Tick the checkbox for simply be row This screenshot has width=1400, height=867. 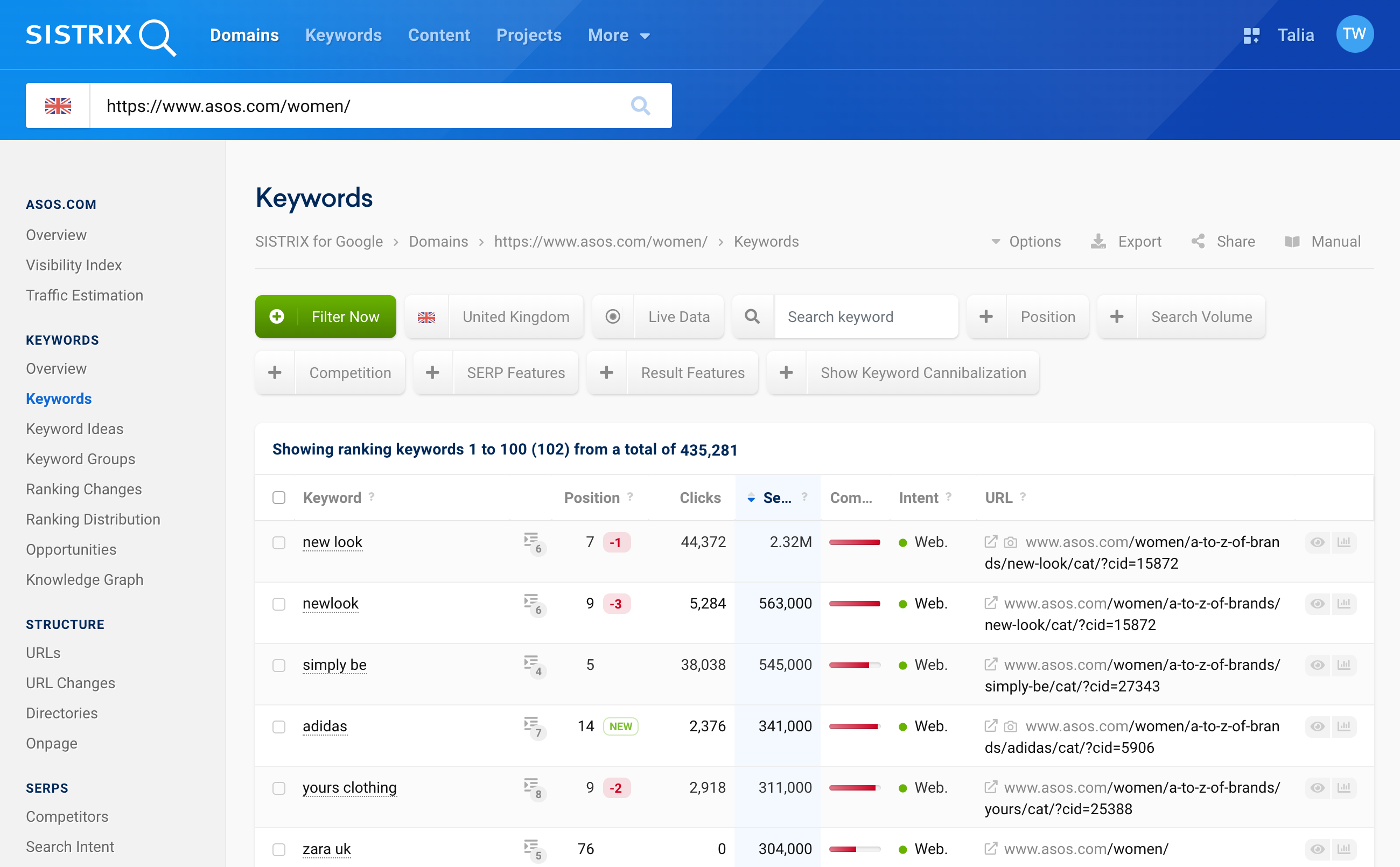278,665
